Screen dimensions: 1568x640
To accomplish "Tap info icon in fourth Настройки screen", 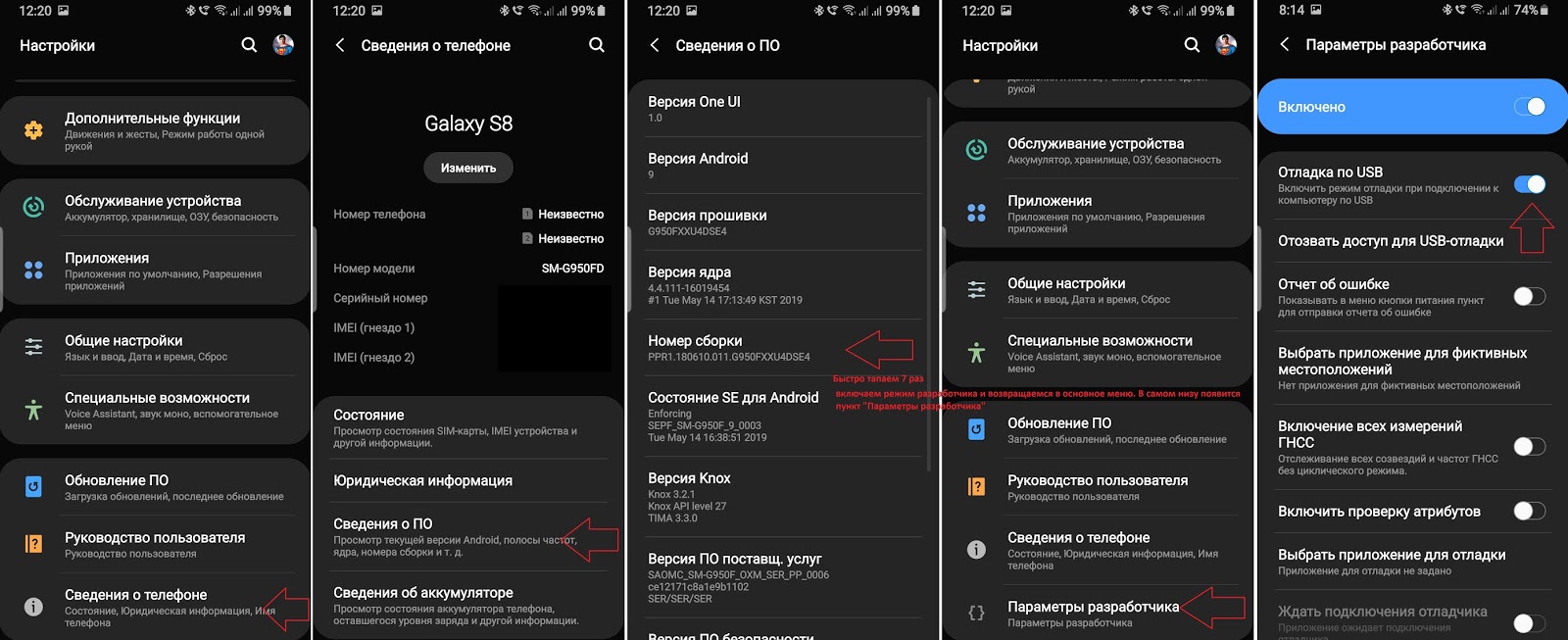I will [976, 550].
